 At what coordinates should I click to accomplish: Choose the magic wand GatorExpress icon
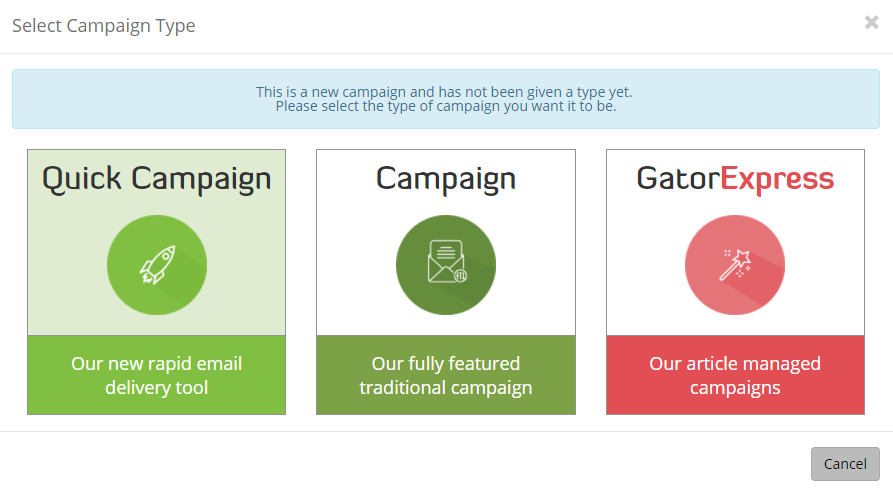[x=735, y=265]
